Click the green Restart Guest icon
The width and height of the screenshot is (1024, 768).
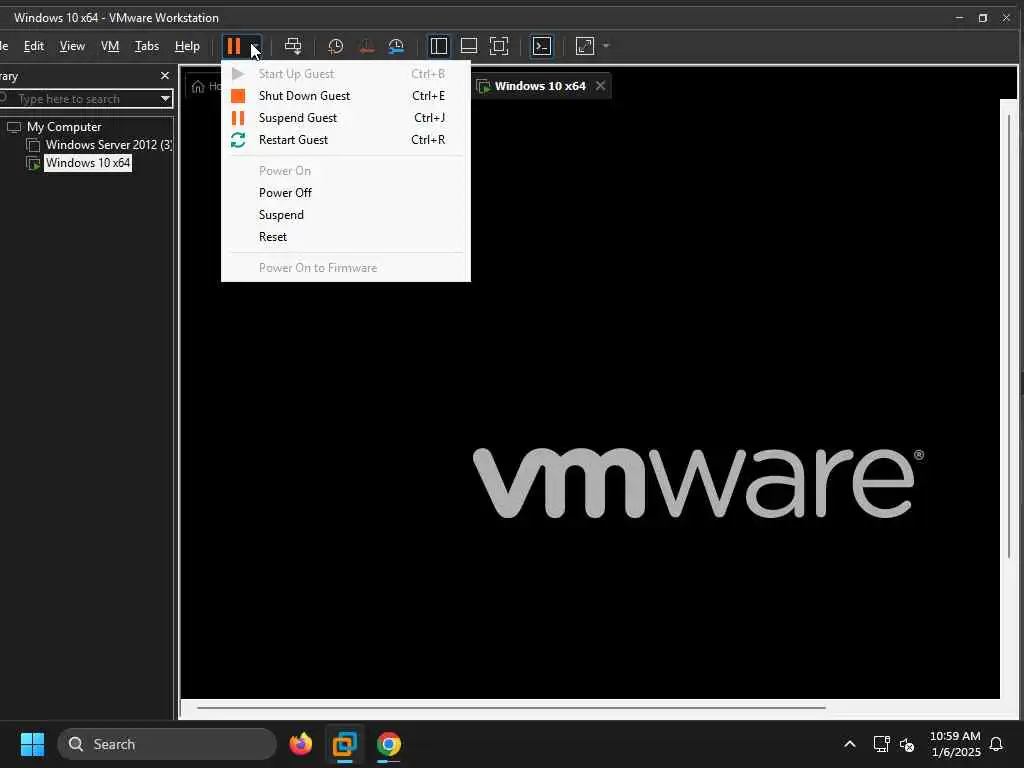click(238, 140)
